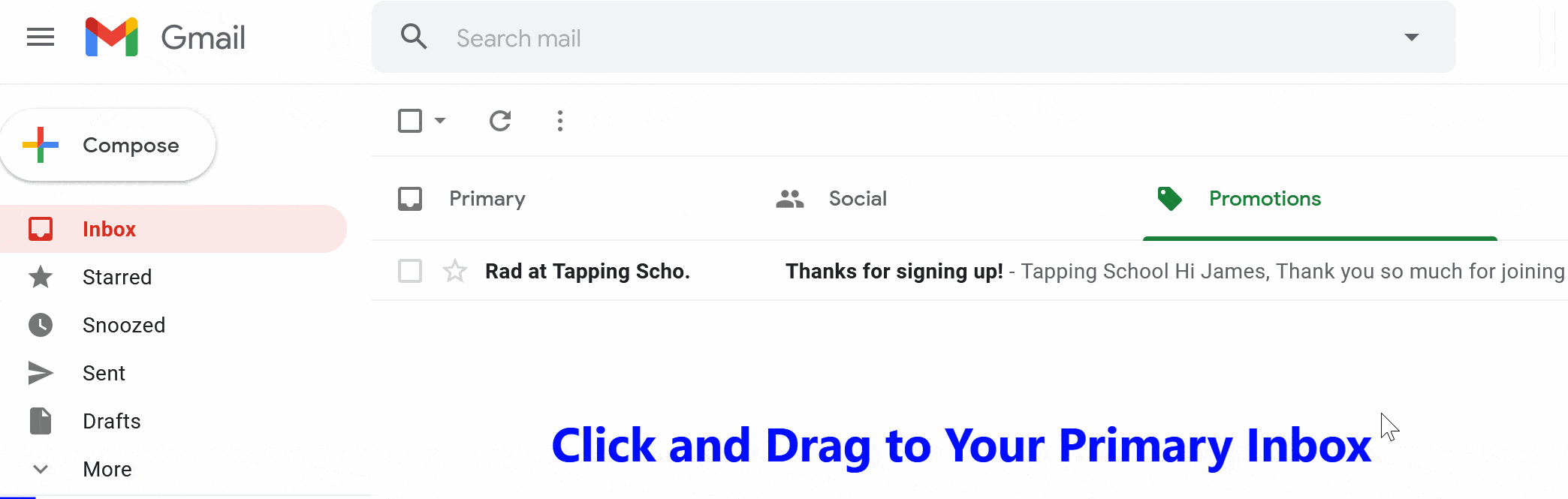Star the Tapping School email

[455, 271]
